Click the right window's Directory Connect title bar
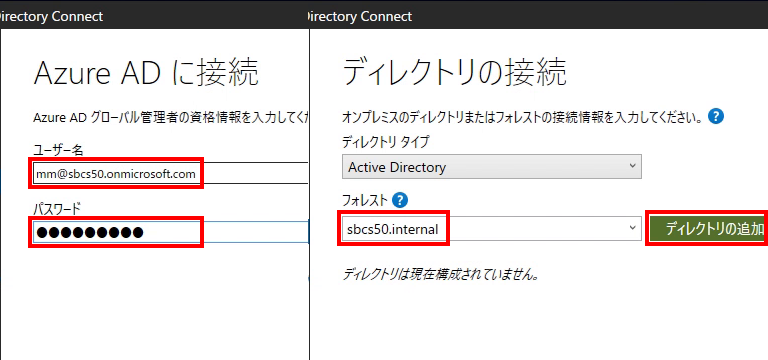 pos(538,16)
